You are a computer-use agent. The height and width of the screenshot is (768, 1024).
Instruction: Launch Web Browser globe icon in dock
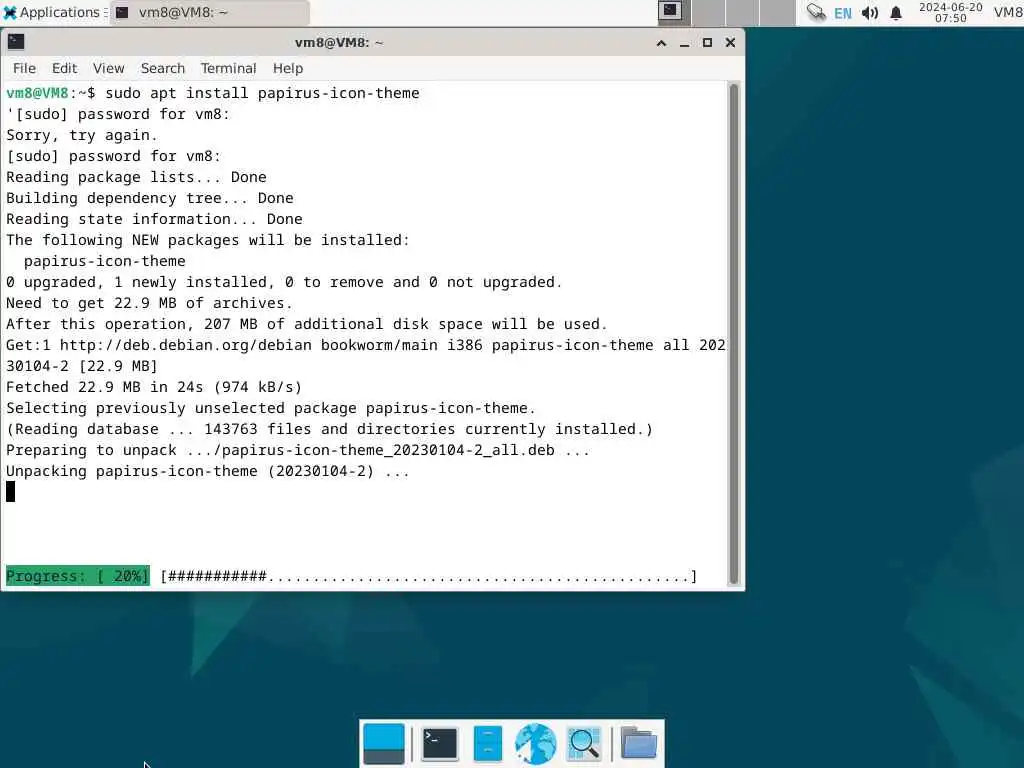[536, 743]
